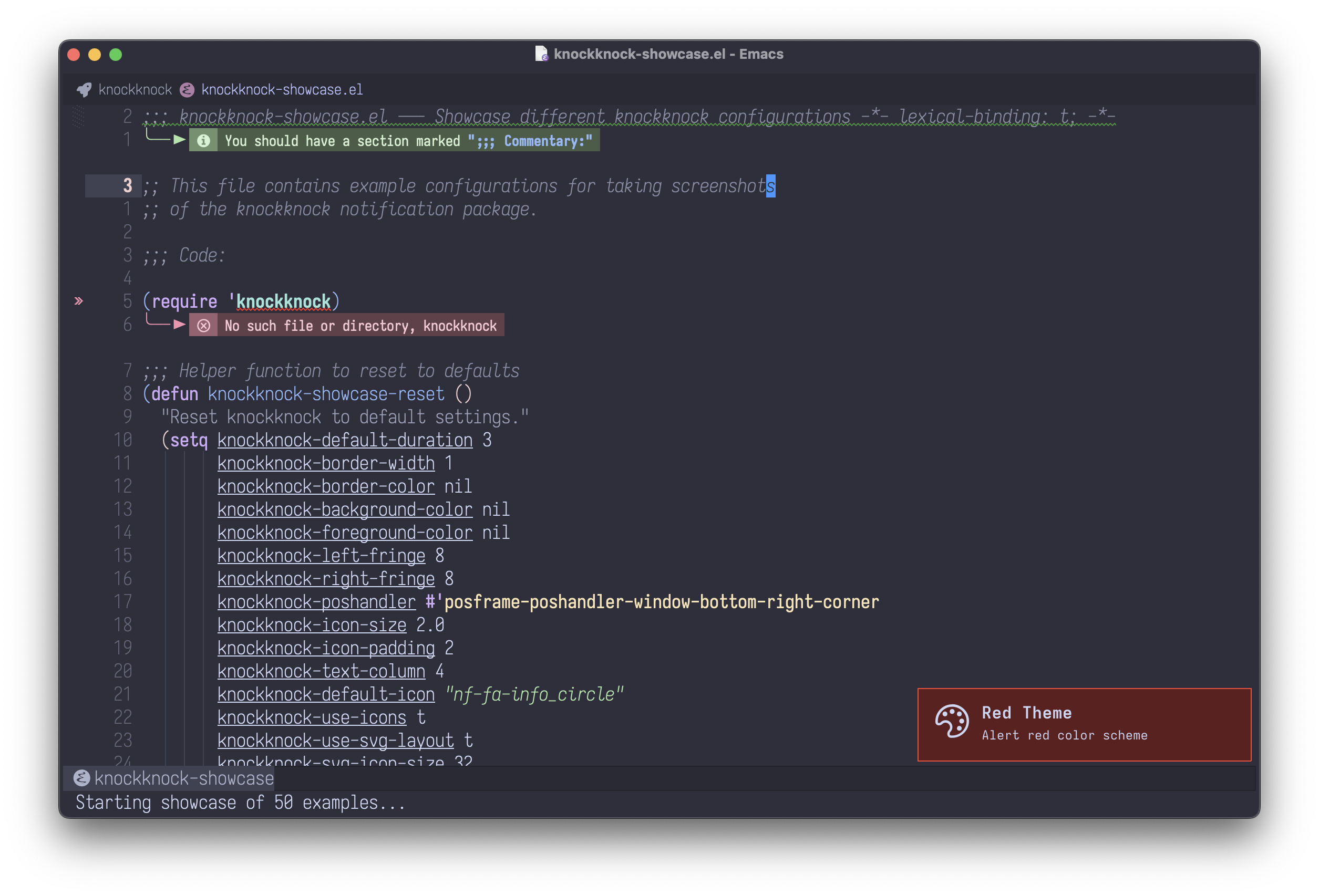
Task: Click the error icon in the 'No such file' message
Action: (x=203, y=326)
